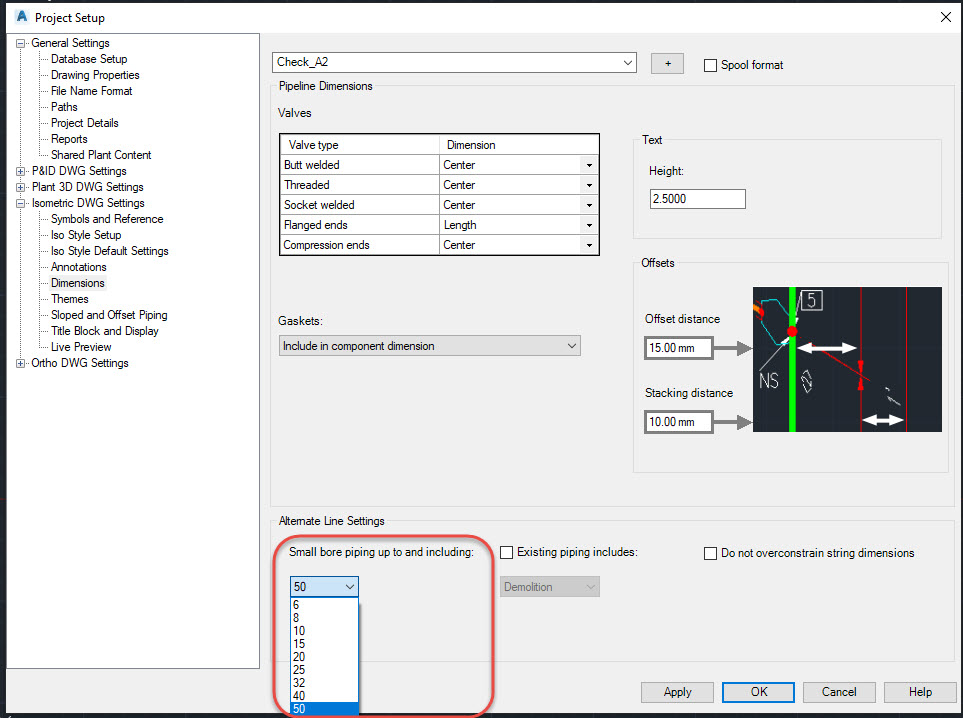
Task: Enable the Spool format checkbox
Action: (711, 65)
